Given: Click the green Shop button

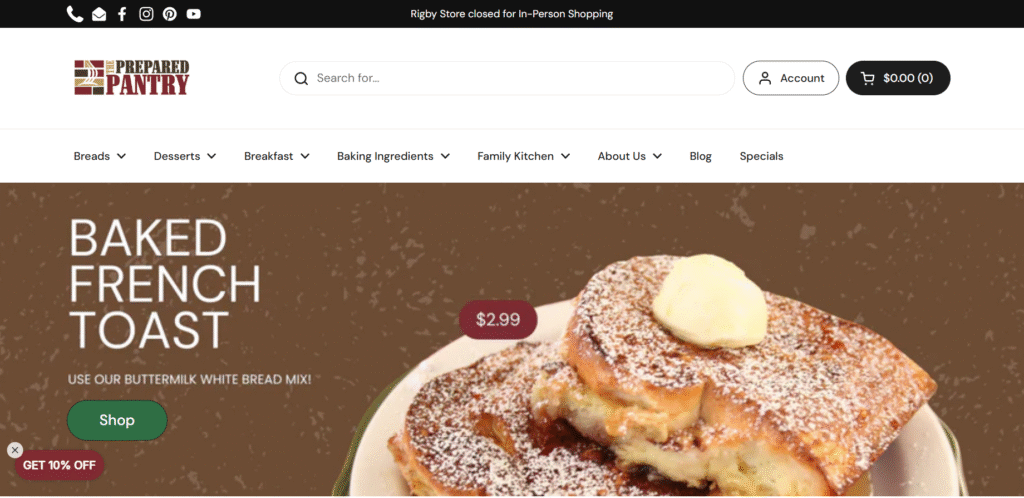Looking at the screenshot, I should pyautogui.click(x=117, y=420).
